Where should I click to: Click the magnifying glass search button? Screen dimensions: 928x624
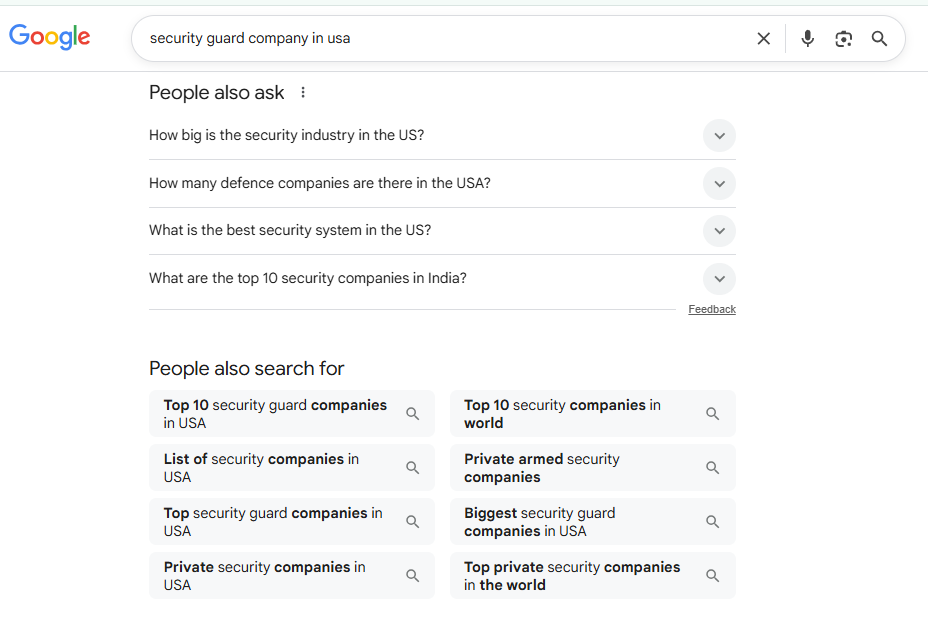[x=880, y=39]
